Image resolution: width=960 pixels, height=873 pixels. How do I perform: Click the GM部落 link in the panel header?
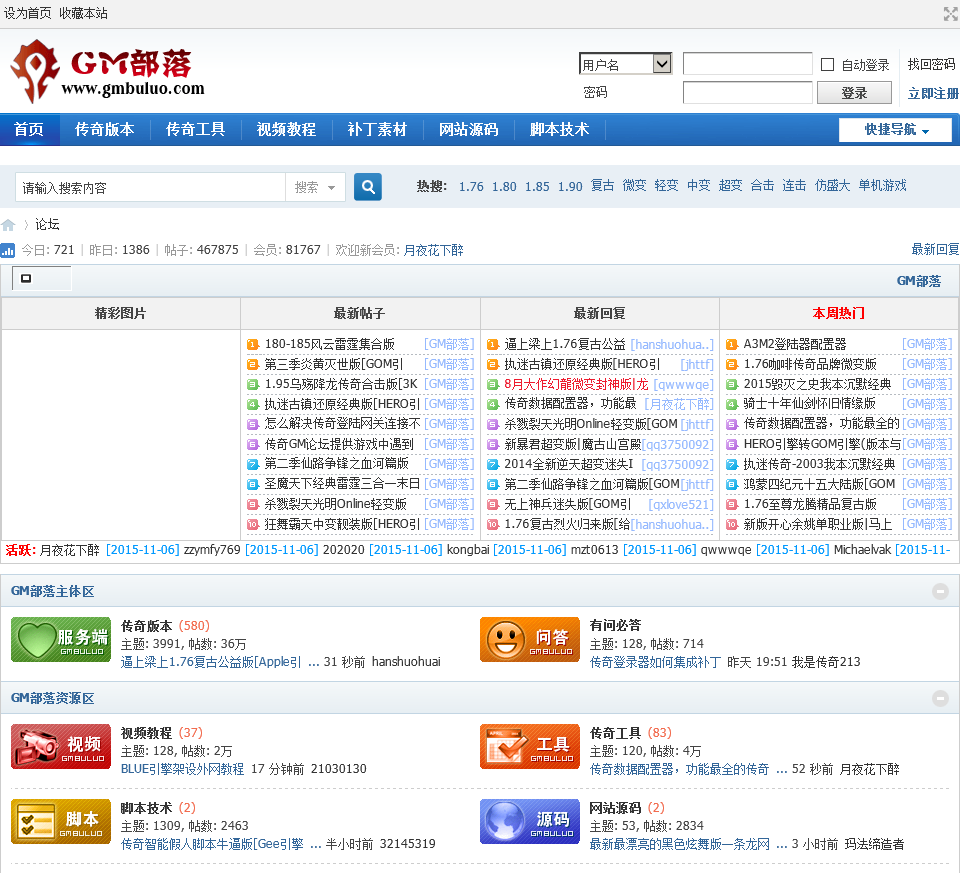[x=918, y=281]
